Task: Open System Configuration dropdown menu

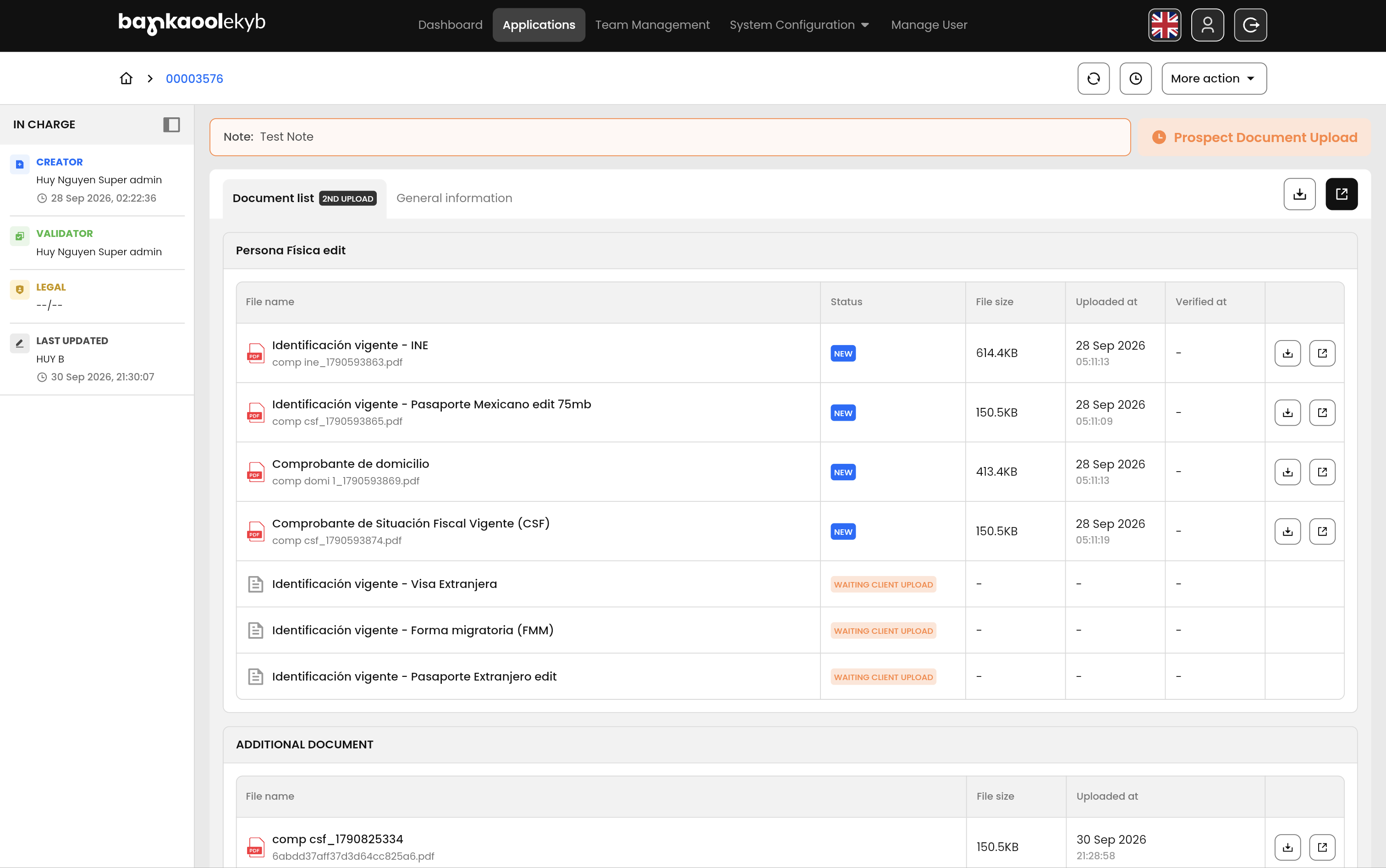Action: point(800,25)
